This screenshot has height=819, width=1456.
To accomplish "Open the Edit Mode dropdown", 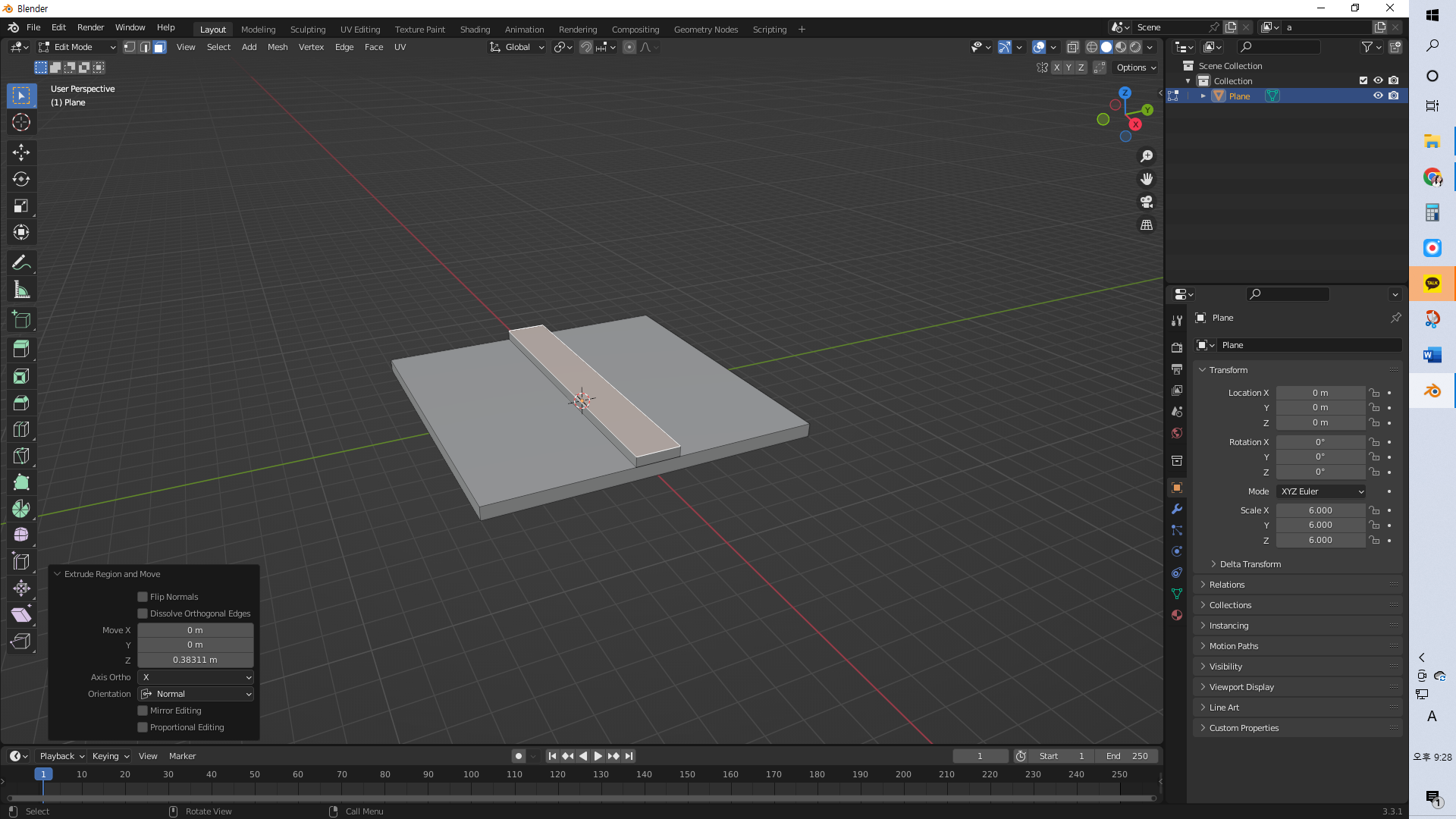I will pos(77,47).
